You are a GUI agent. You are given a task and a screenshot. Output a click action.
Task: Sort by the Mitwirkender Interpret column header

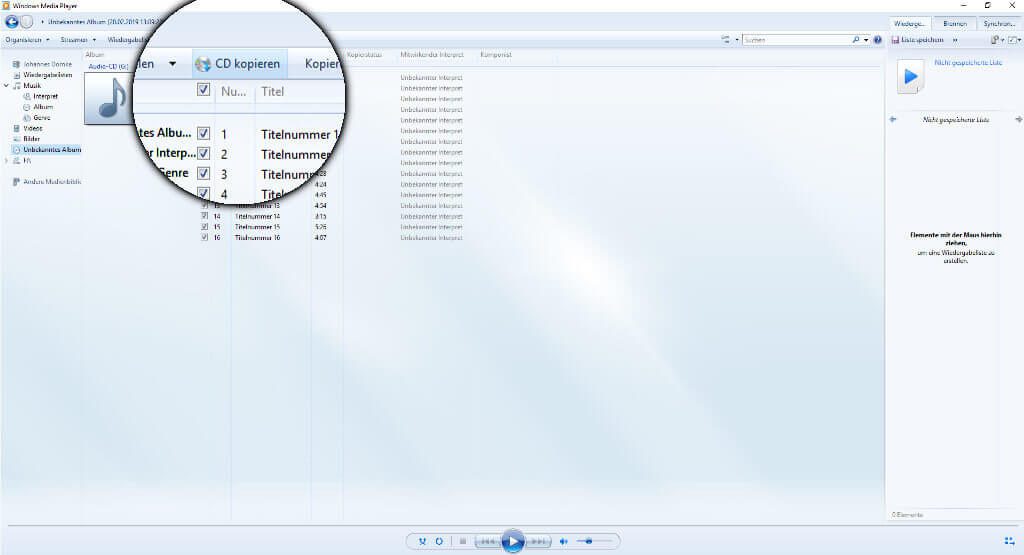[x=432, y=55]
